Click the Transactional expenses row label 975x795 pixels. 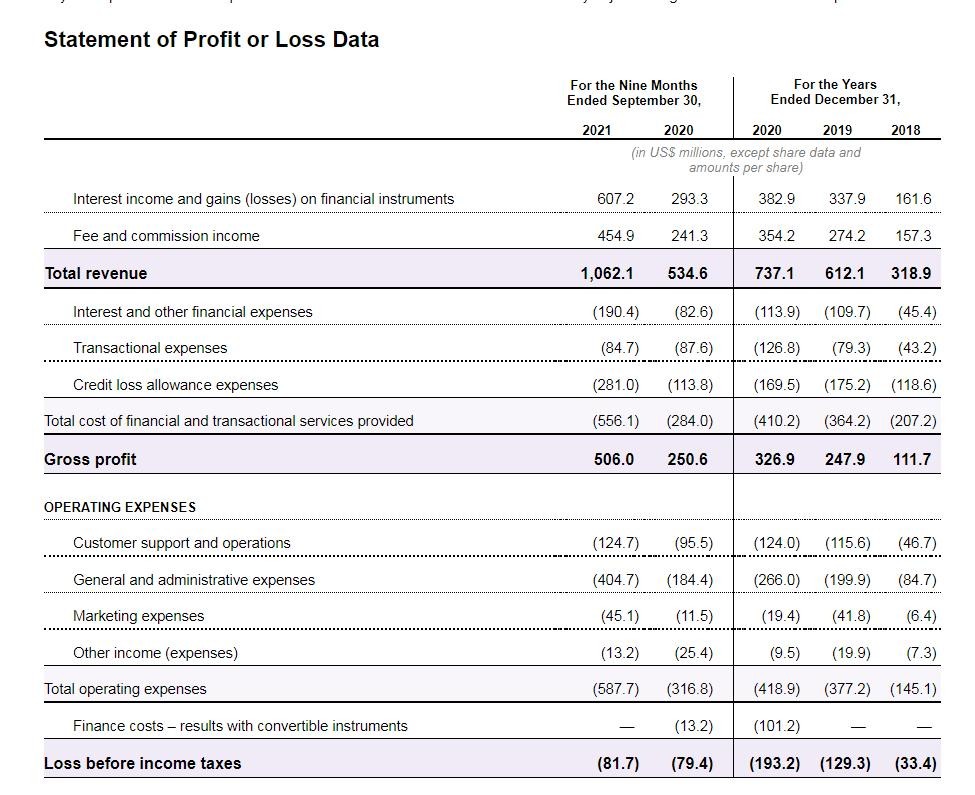pyautogui.click(x=150, y=348)
